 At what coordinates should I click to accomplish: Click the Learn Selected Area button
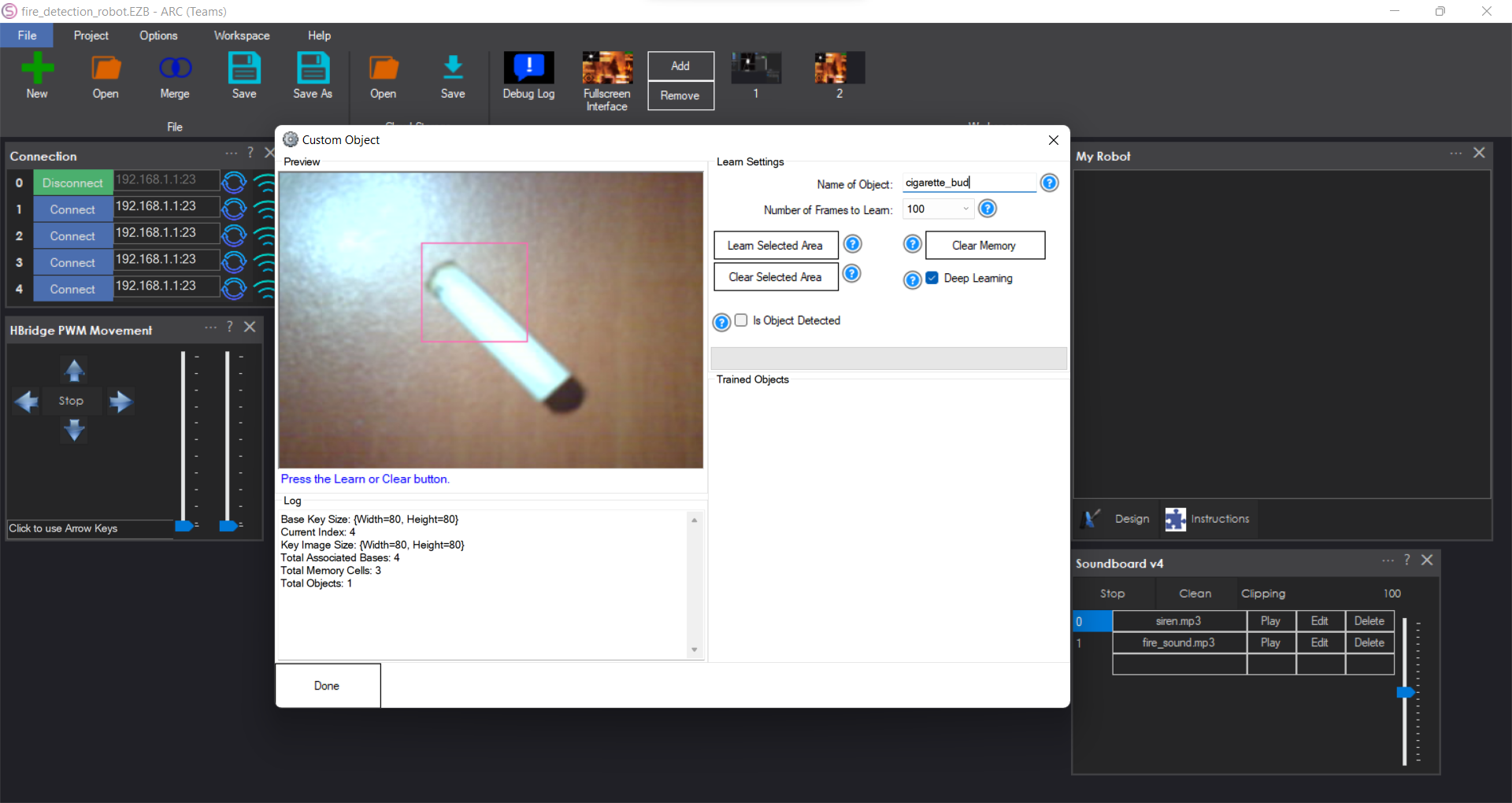click(x=776, y=245)
